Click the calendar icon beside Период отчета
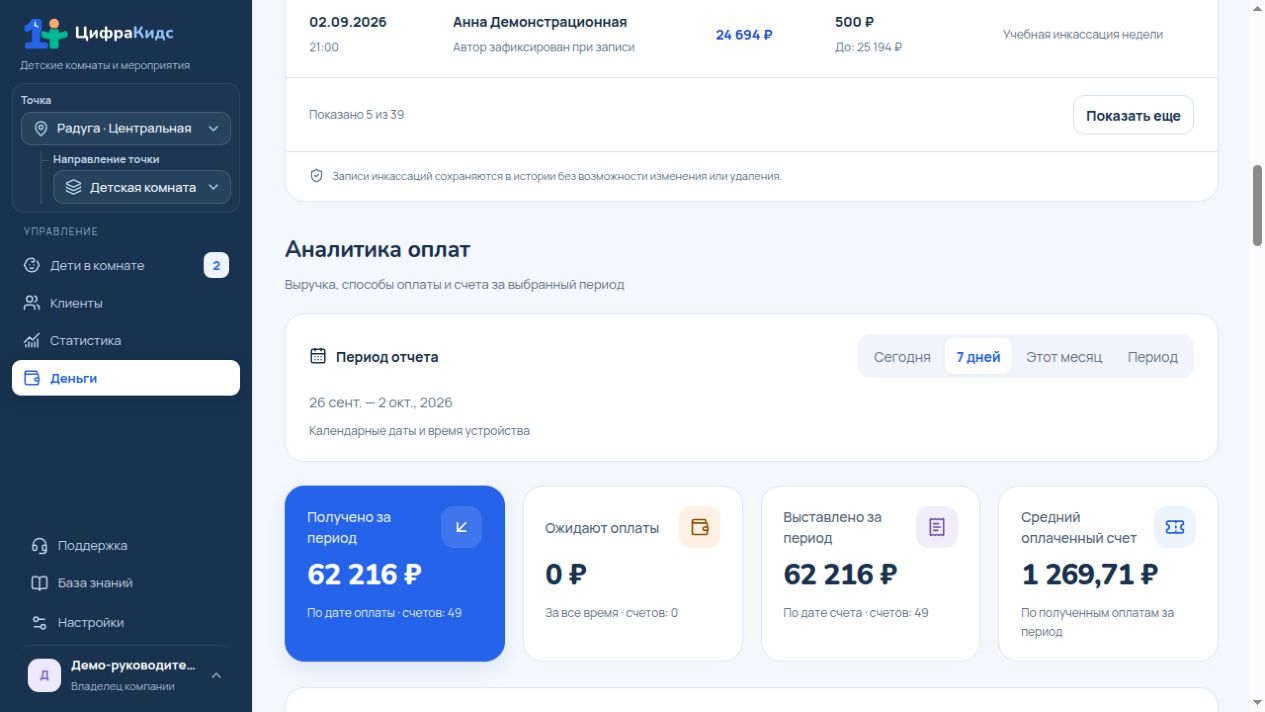Viewport: 1265px width, 712px height. click(x=318, y=356)
